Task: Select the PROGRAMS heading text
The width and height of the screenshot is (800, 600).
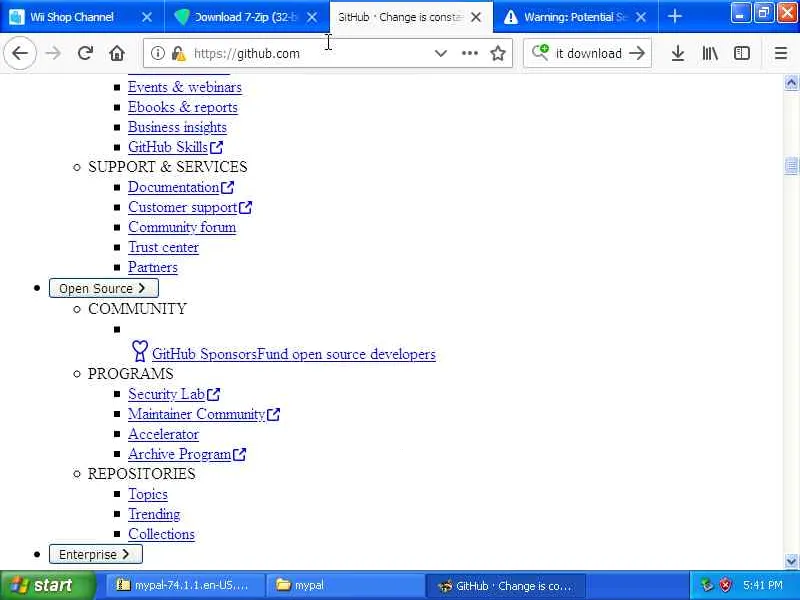Action: pyautogui.click(x=131, y=373)
